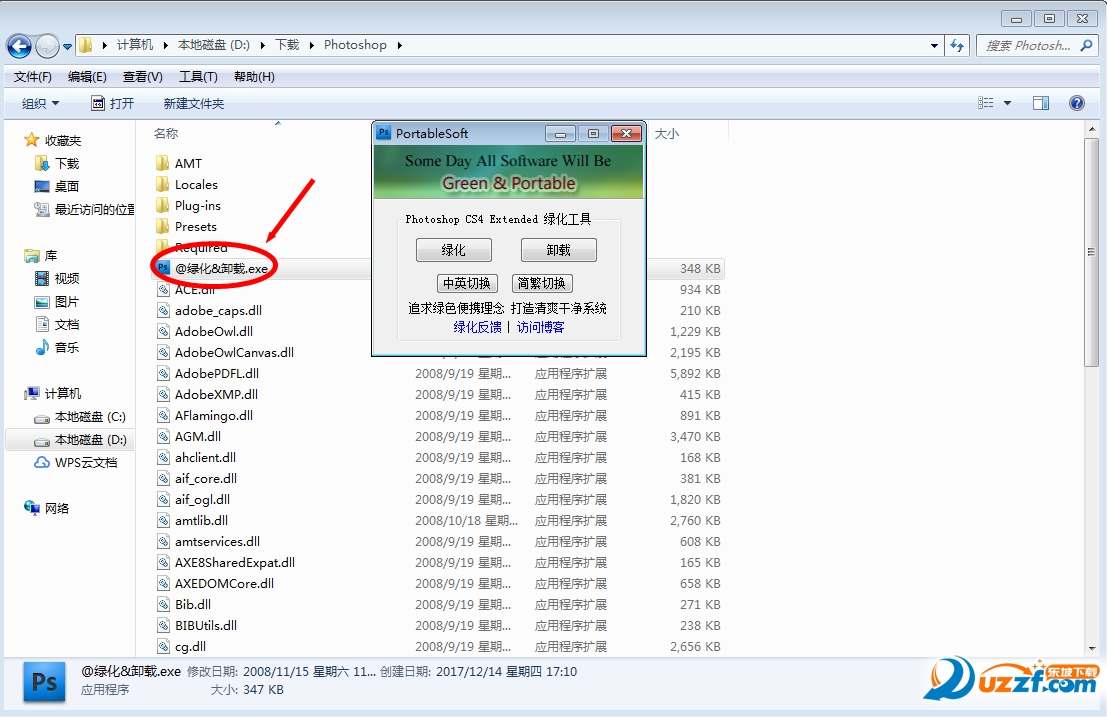Click the file list vertical scrollbar thumb
This screenshot has height=717, width=1107.
coord(1091,252)
